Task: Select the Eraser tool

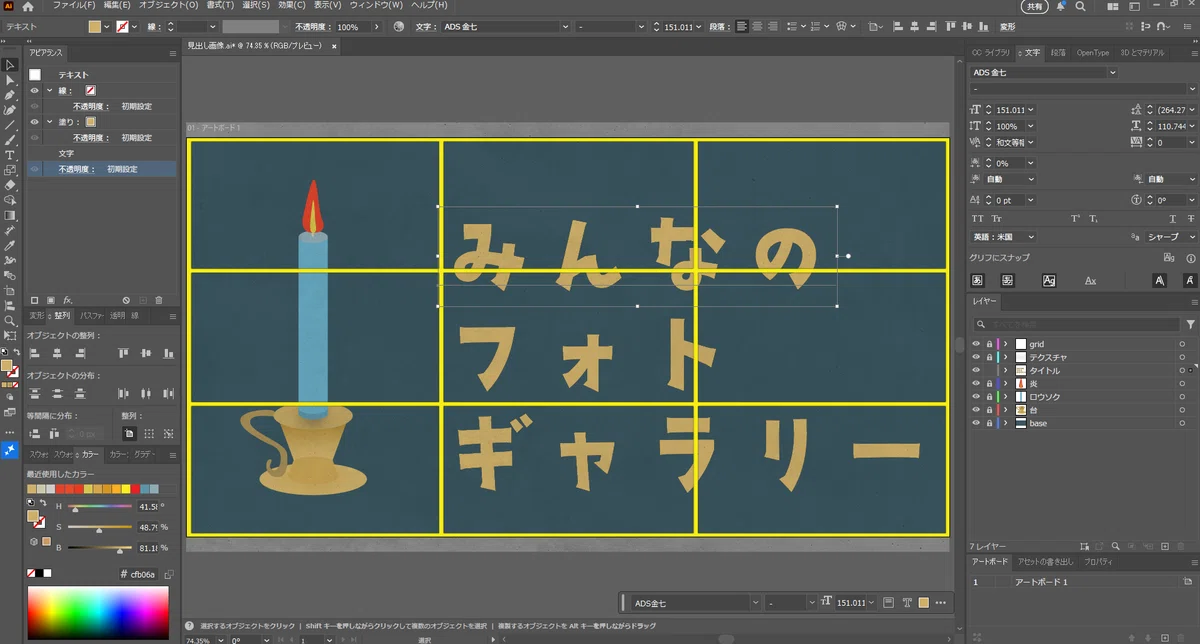Action: [x=10, y=185]
